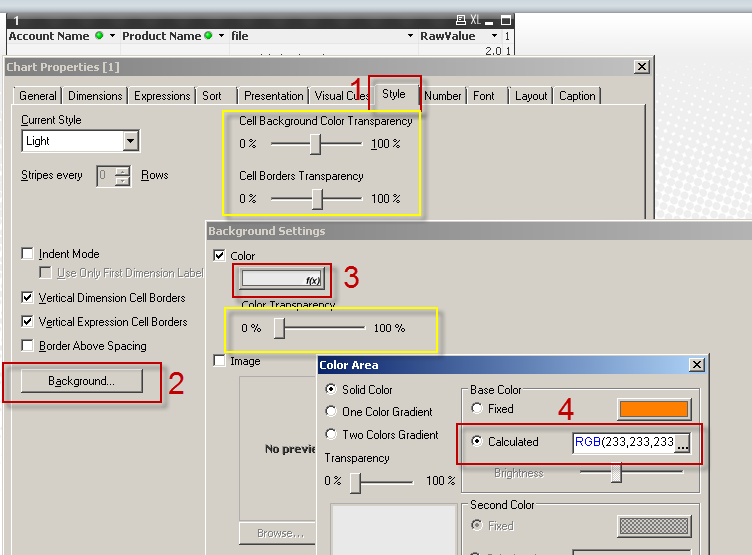Choose the Fixed base color radio button
The height and width of the screenshot is (555, 752).
point(477,409)
